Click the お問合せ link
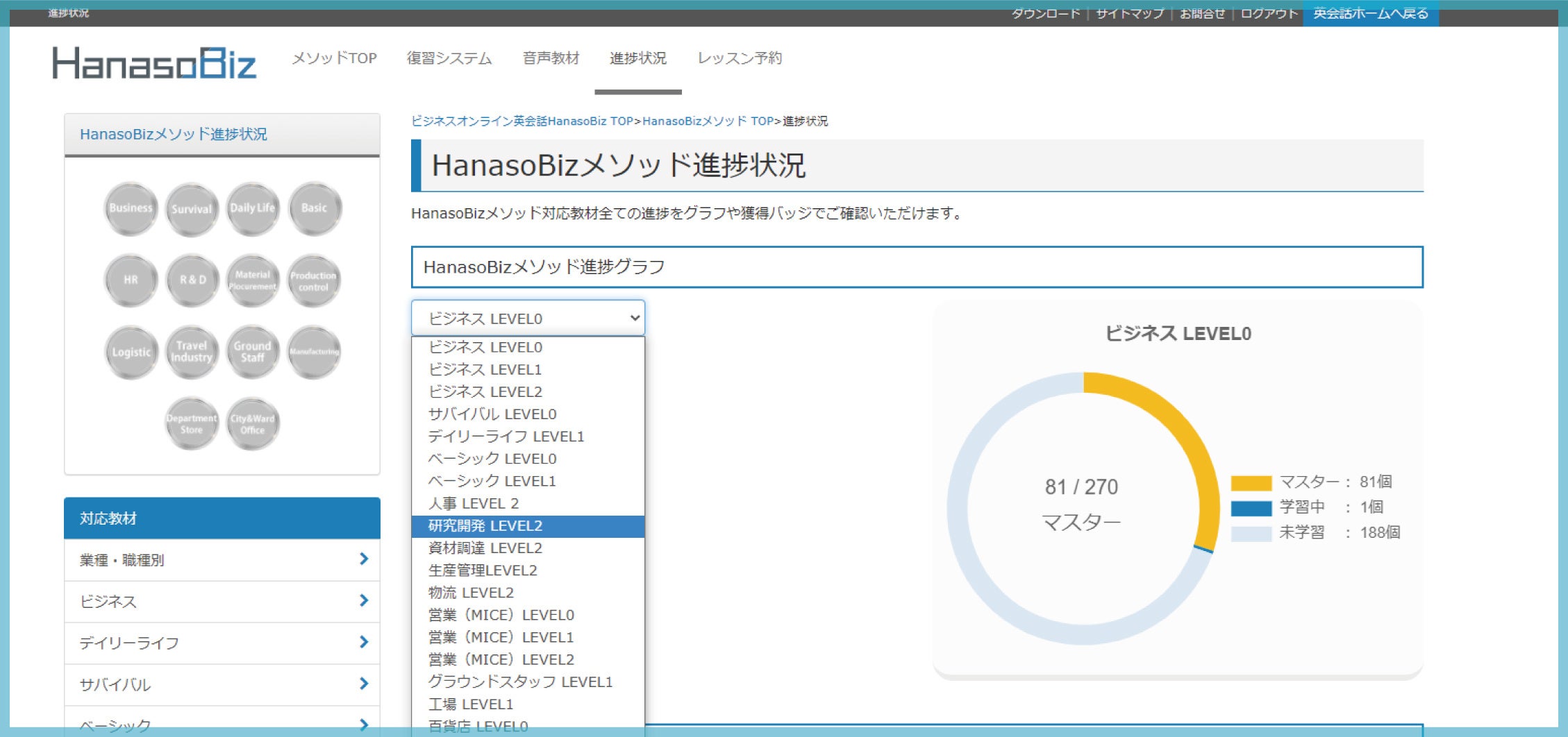Viewport: 1568px width, 737px height. coord(1202,13)
